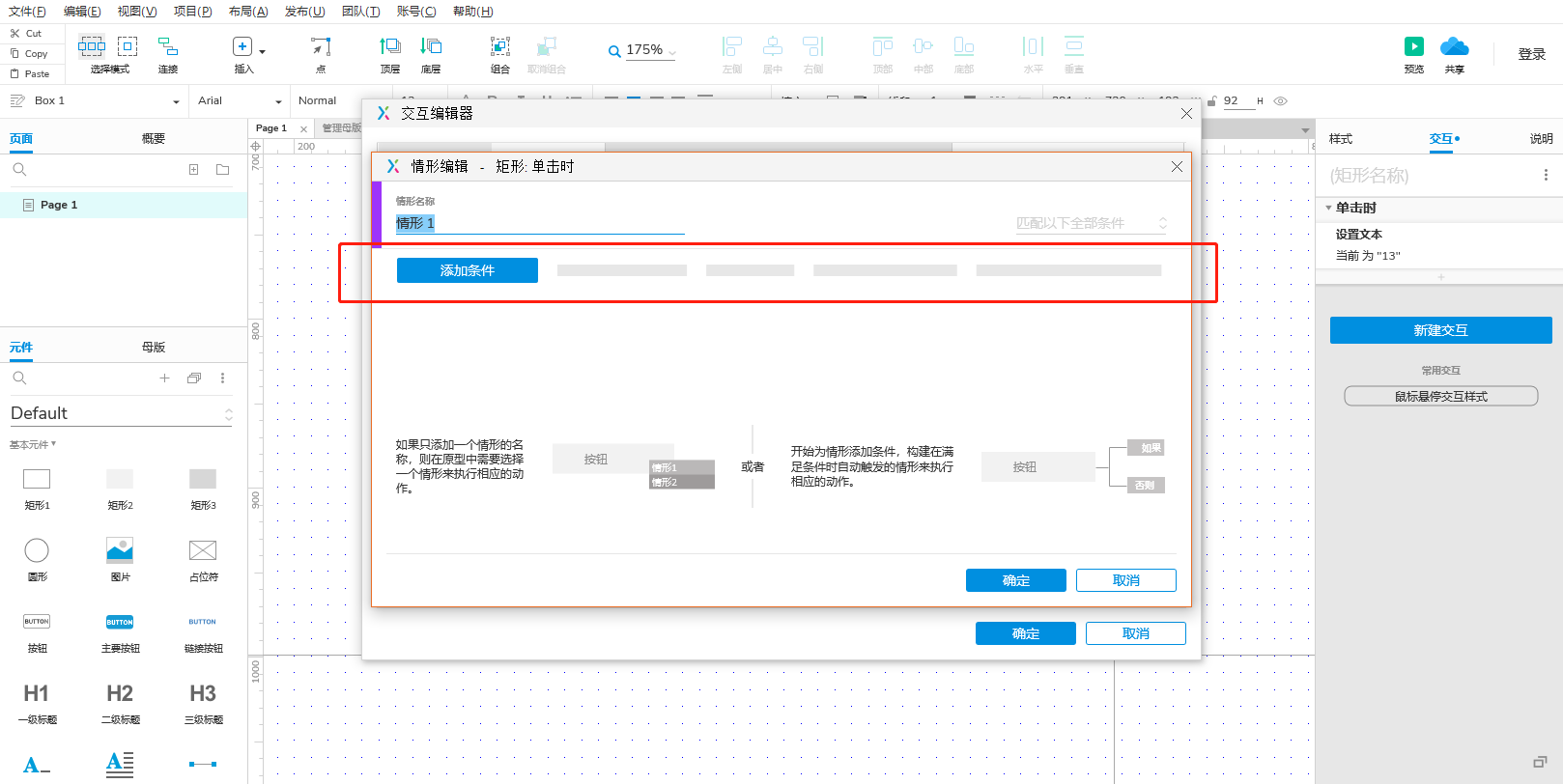Click 取消 in the 情形编辑 dialog
1563x784 pixels.
(x=1126, y=580)
